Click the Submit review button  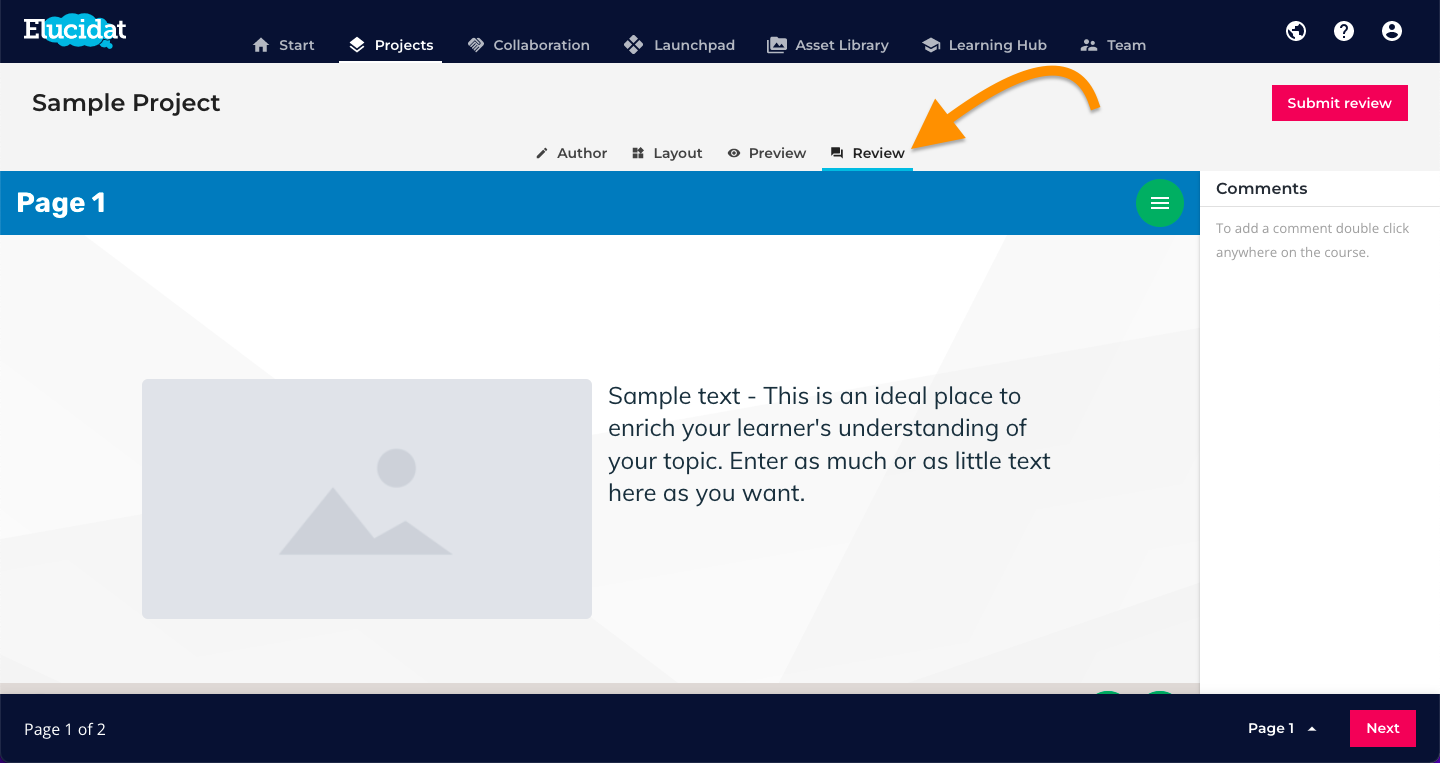coord(1340,103)
